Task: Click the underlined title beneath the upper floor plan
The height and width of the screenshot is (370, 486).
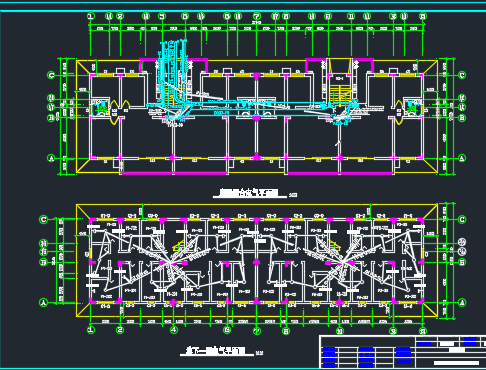Action: [249, 192]
